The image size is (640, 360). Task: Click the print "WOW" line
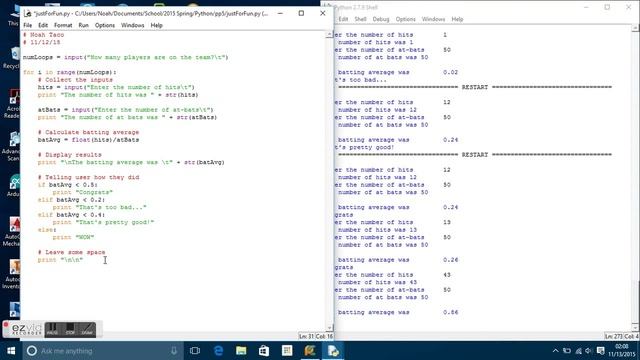[73, 237]
